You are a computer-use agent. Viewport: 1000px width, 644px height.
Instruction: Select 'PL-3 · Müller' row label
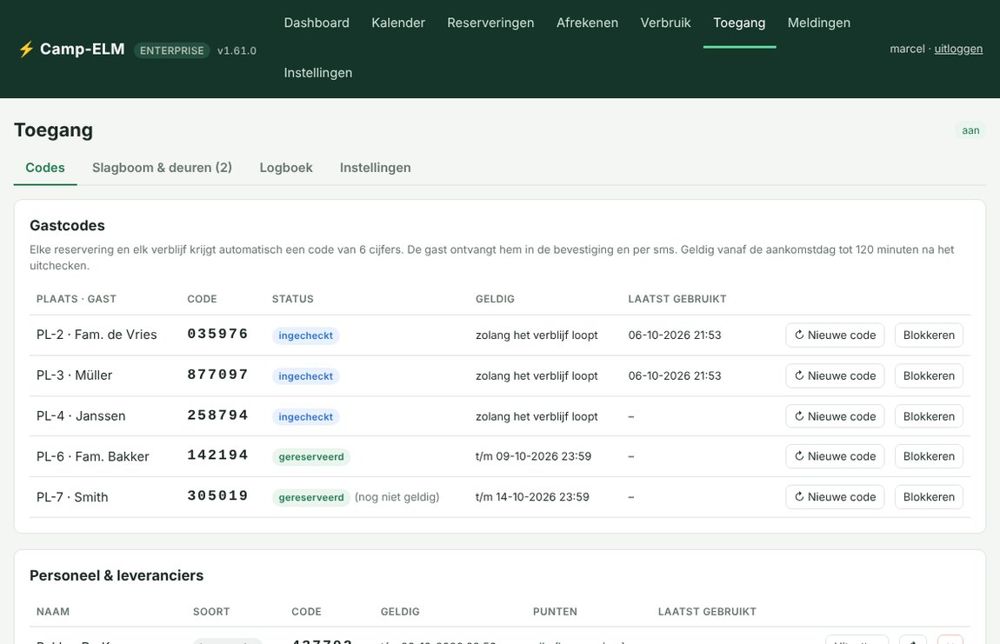pos(74,376)
